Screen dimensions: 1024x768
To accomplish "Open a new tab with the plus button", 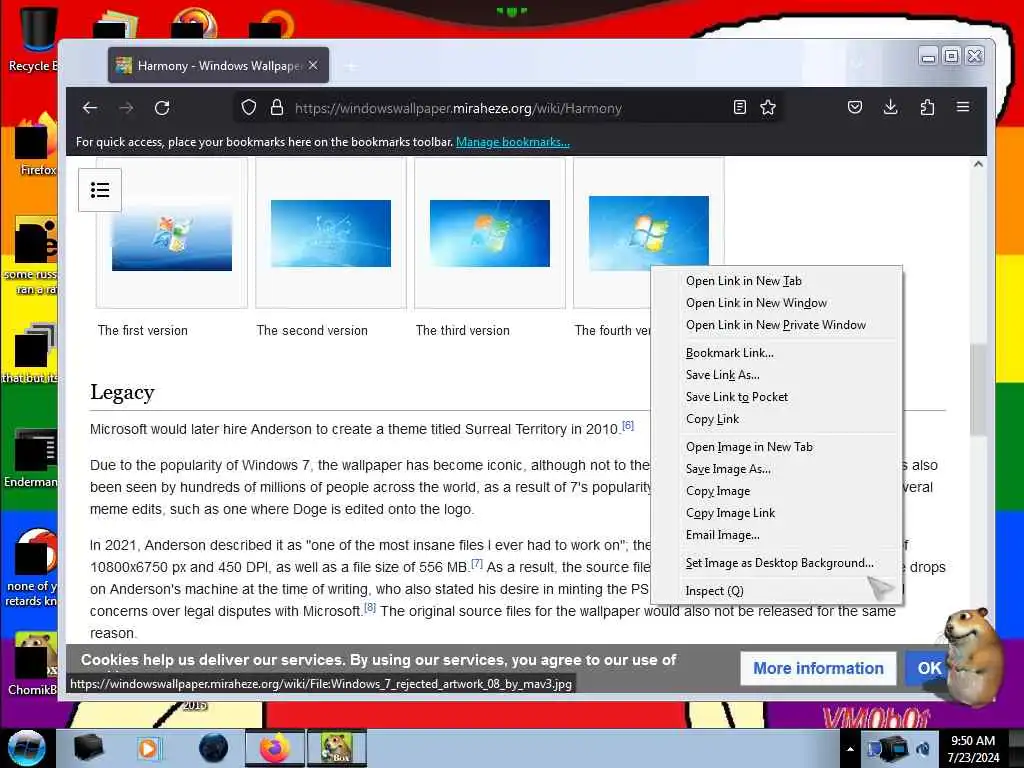I will [351, 66].
